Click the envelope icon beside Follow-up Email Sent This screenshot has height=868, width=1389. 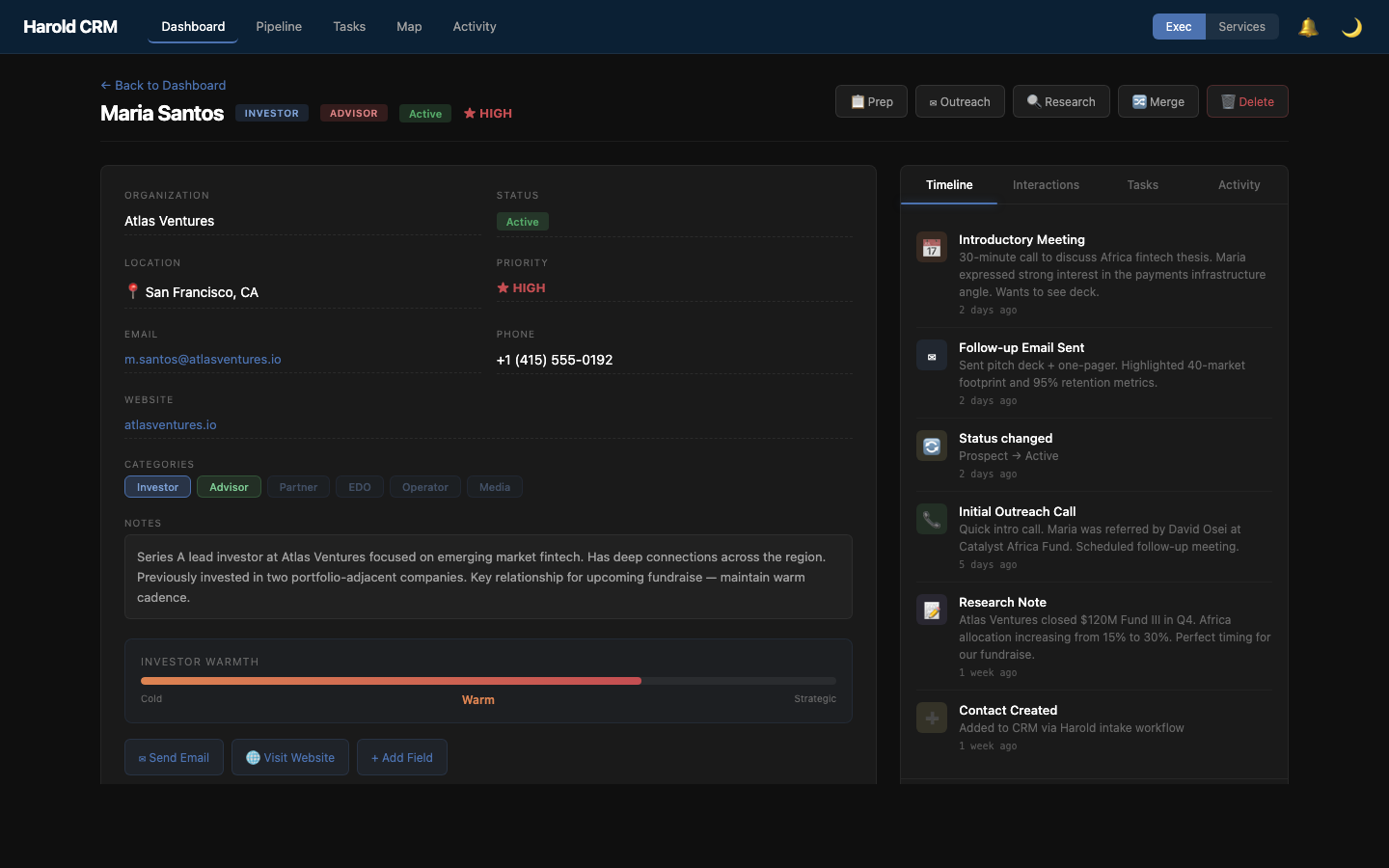(x=931, y=355)
